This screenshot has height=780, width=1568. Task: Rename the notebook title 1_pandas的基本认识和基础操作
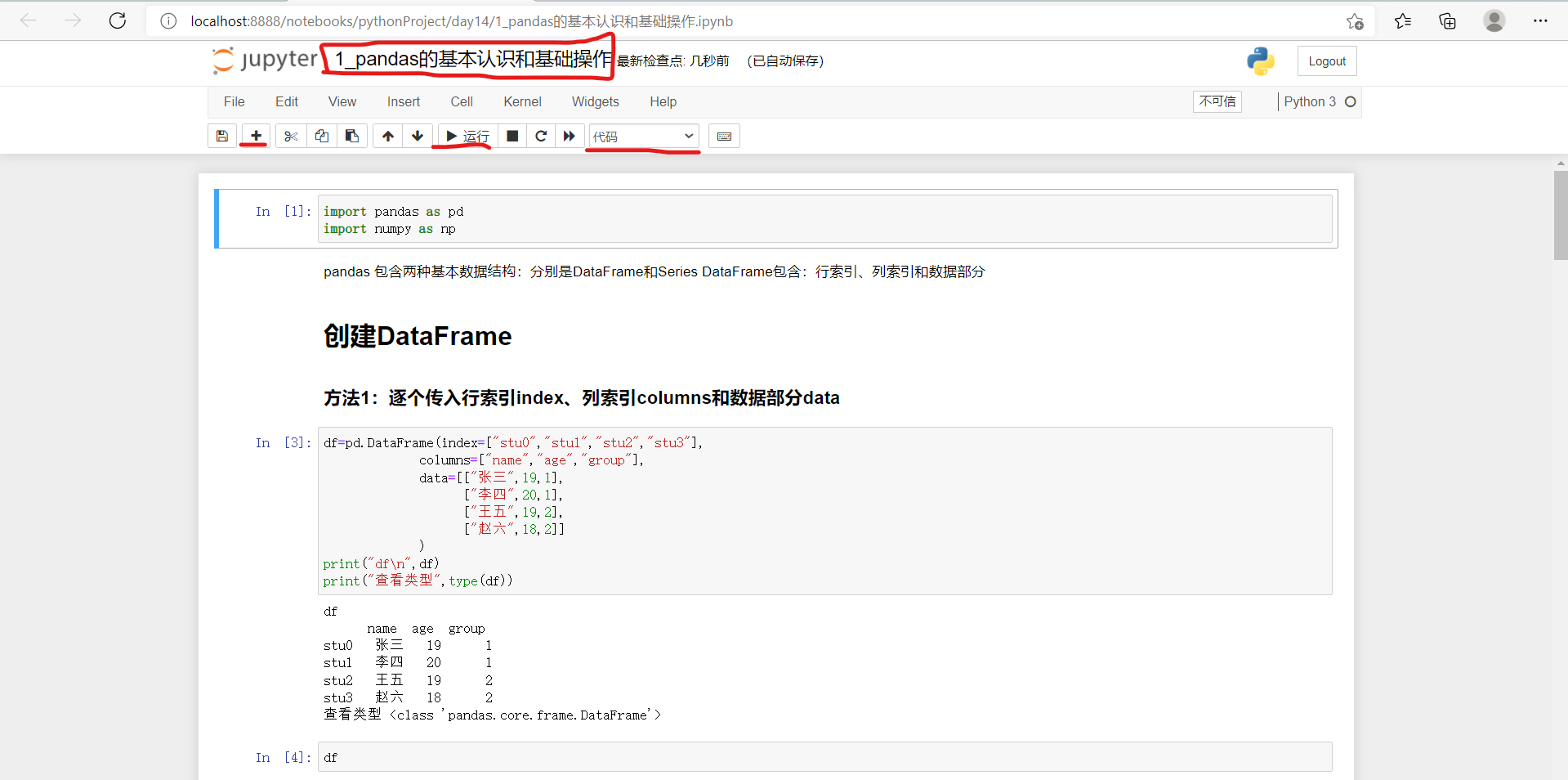472,60
